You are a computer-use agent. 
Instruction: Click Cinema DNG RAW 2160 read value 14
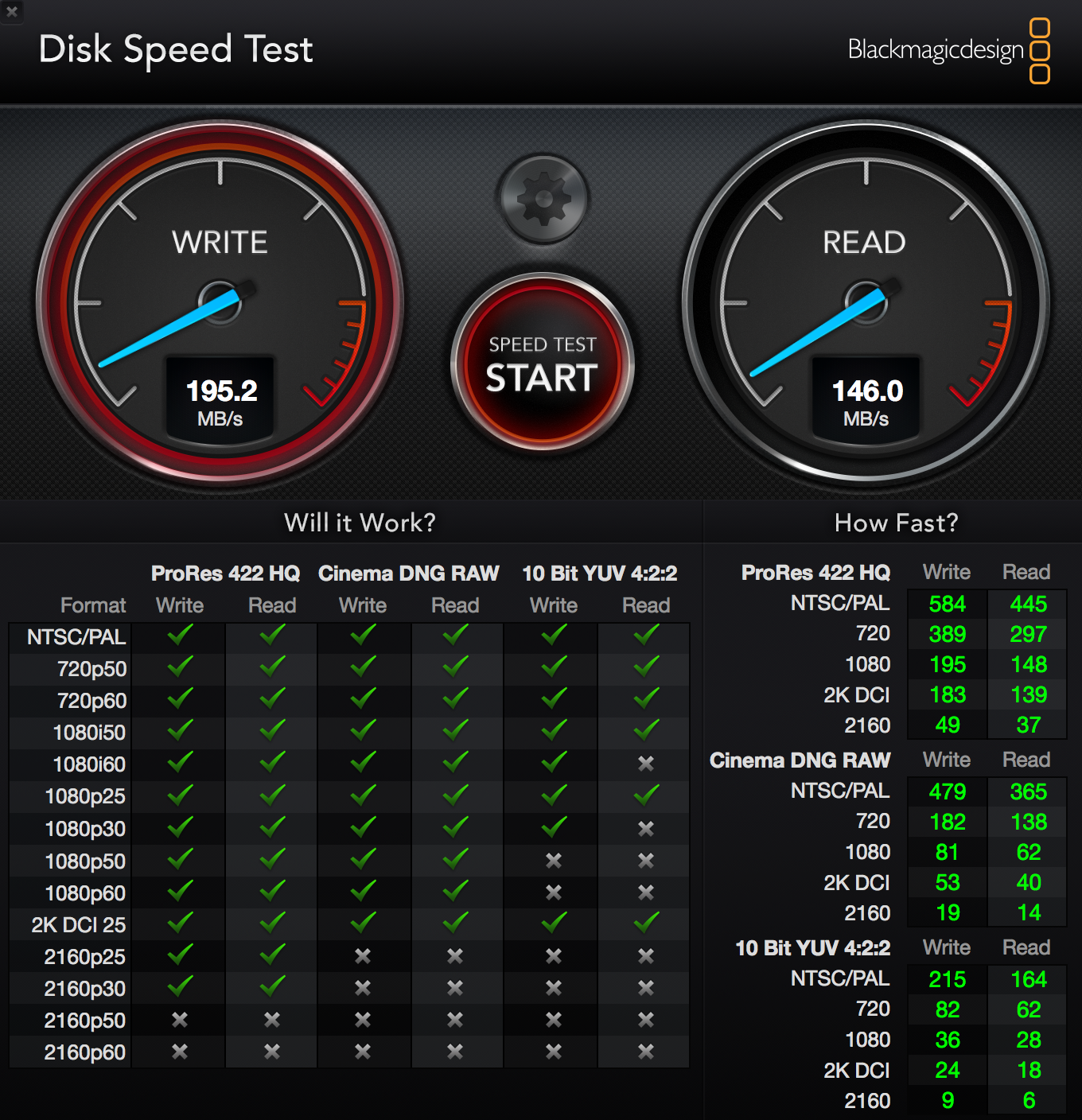point(1029,912)
